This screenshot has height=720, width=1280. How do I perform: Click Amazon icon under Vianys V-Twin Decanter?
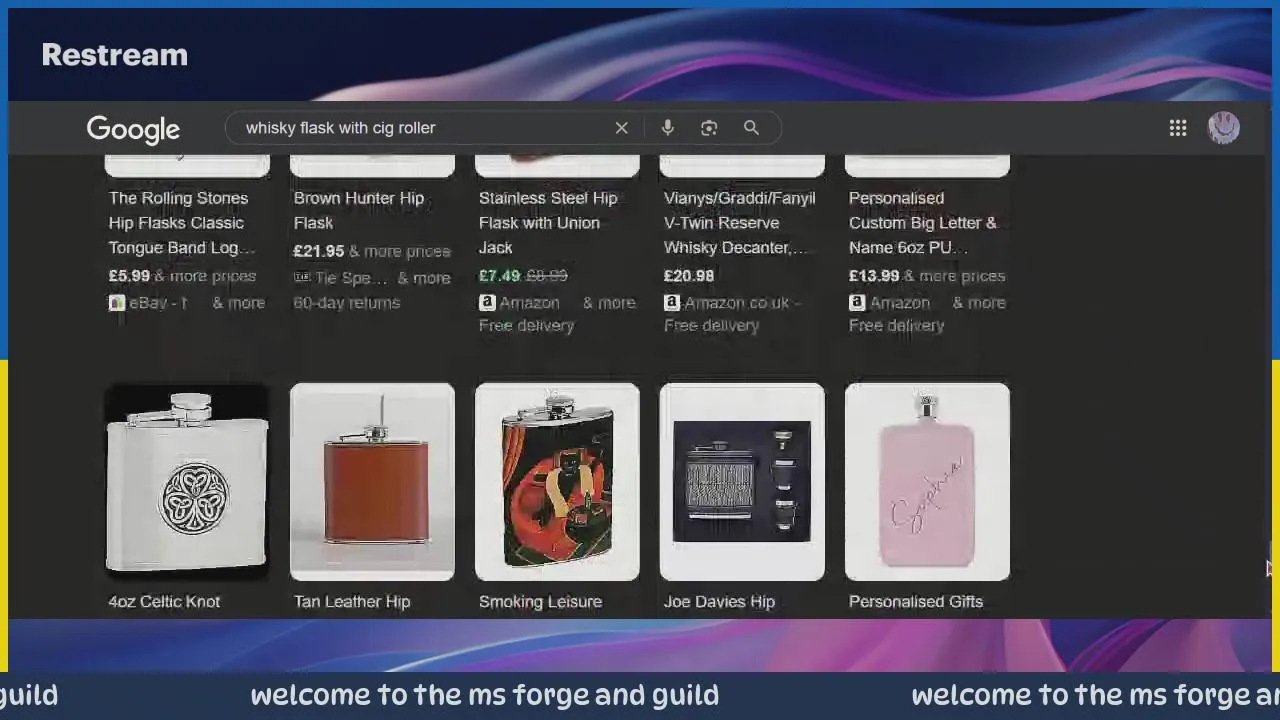tap(672, 302)
